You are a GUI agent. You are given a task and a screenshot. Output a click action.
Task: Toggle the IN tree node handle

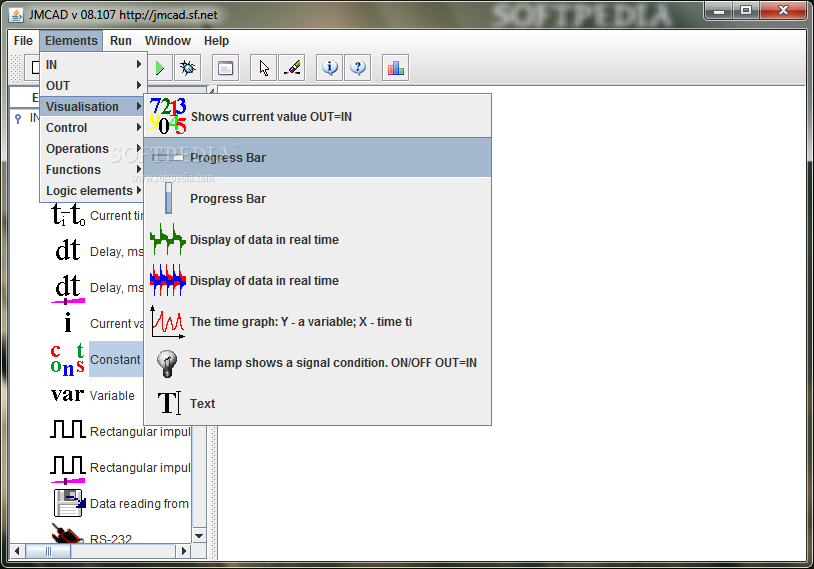18,119
